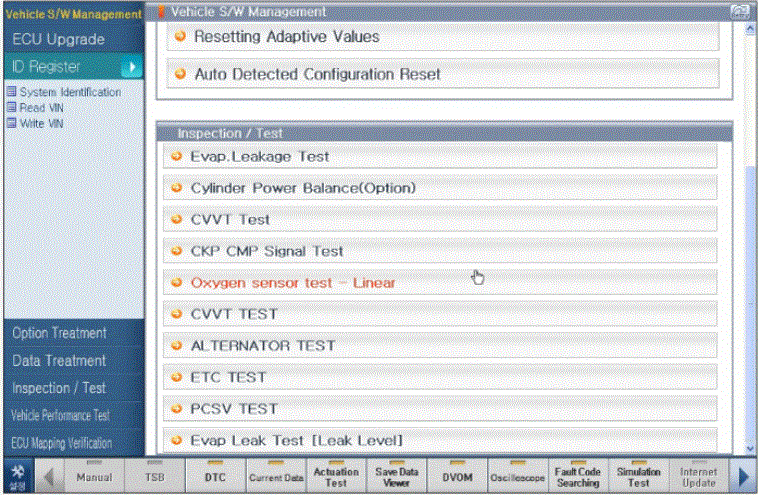Viewport: 758px width, 495px height.
Task: Launch DVOM from the bottom toolbar
Action: [x=457, y=477]
